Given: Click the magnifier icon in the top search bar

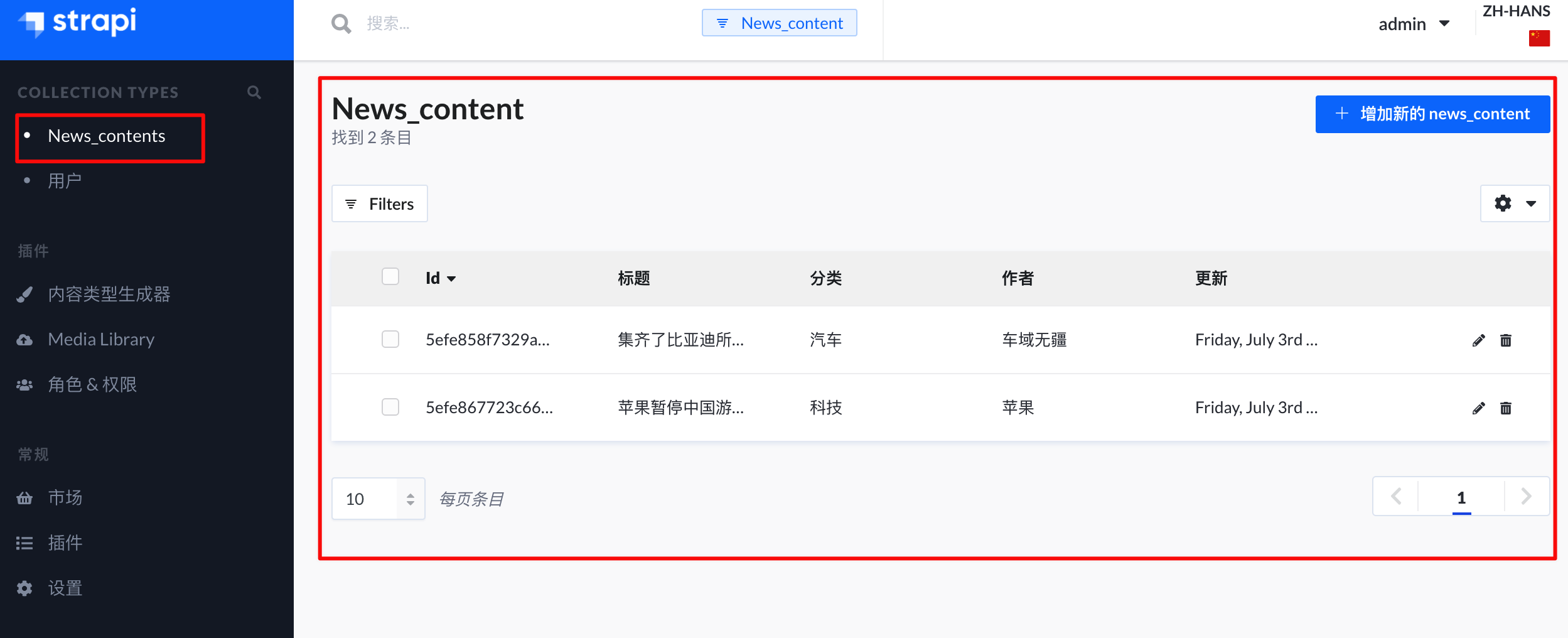Looking at the screenshot, I should point(341,24).
